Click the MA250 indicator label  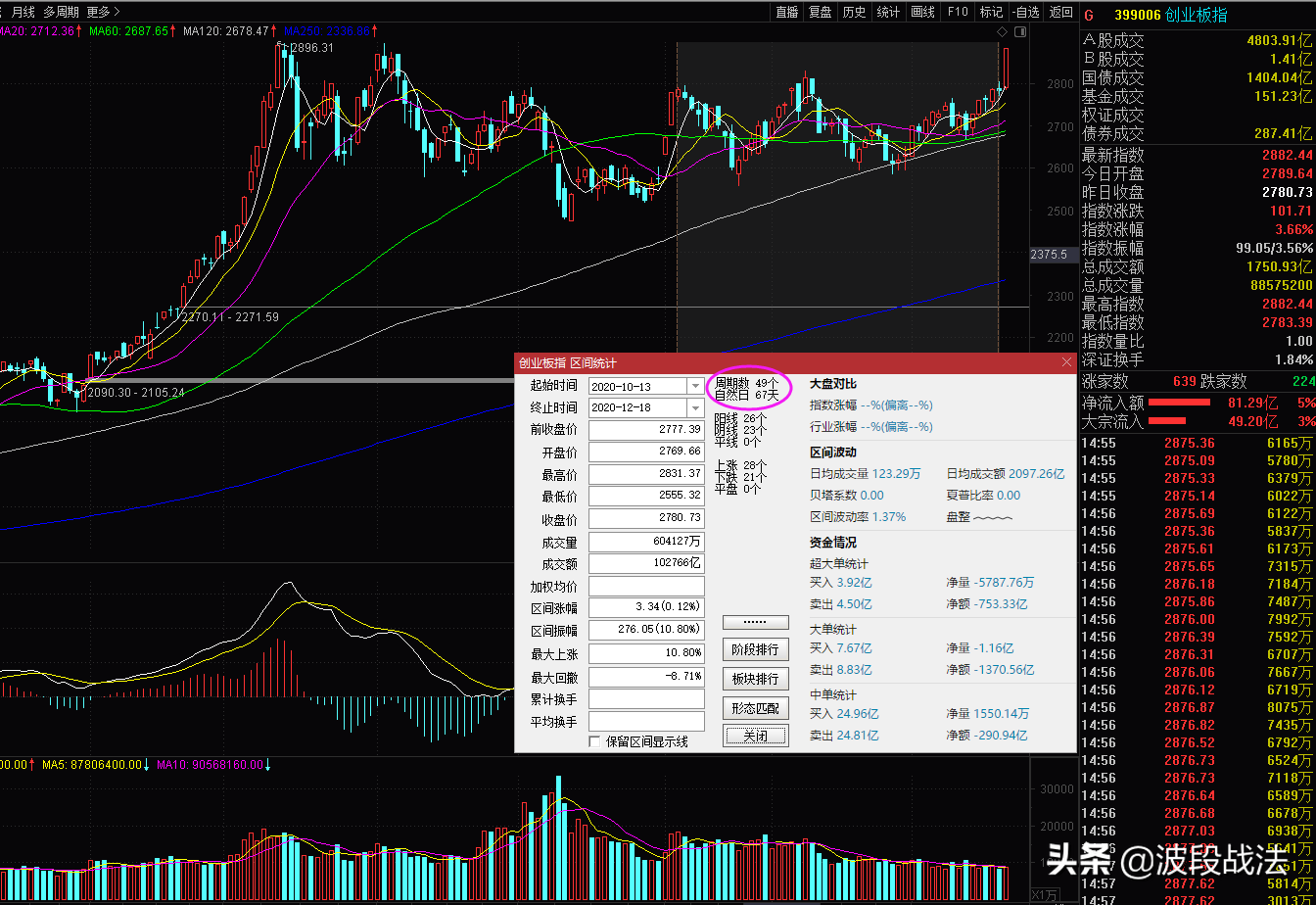331,31
